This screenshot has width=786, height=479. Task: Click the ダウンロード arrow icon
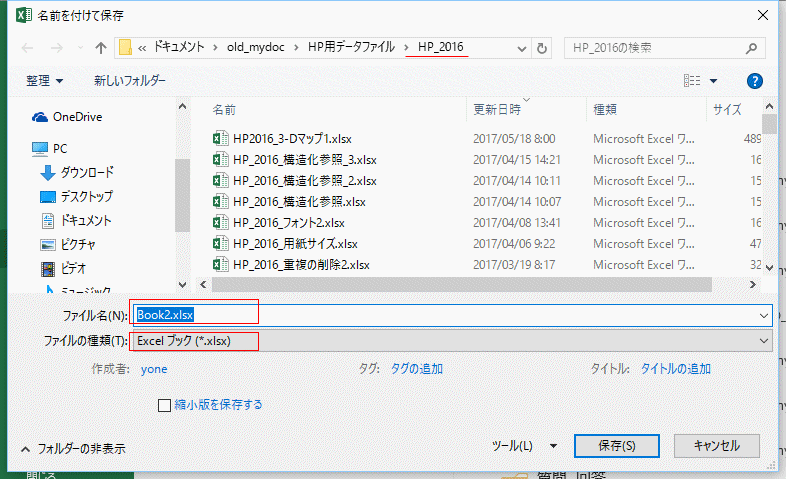48,173
